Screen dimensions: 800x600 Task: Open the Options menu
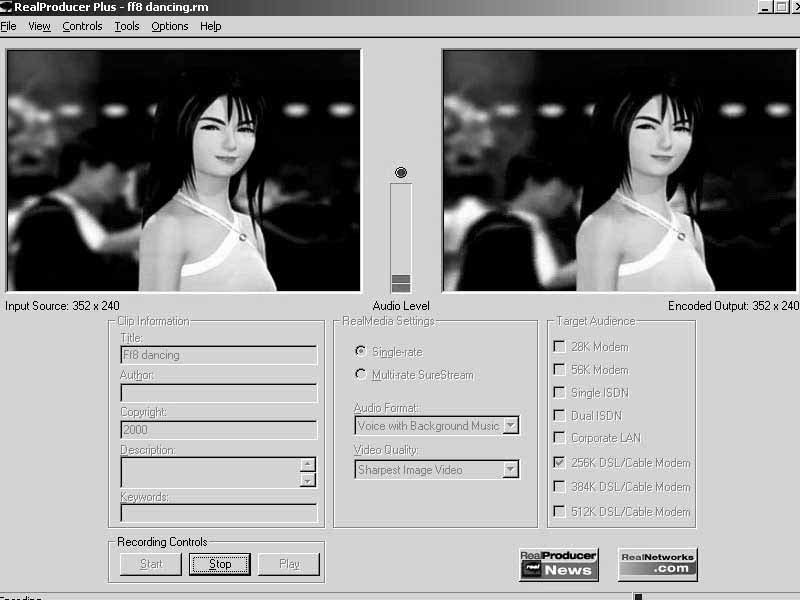click(x=170, y=26)
